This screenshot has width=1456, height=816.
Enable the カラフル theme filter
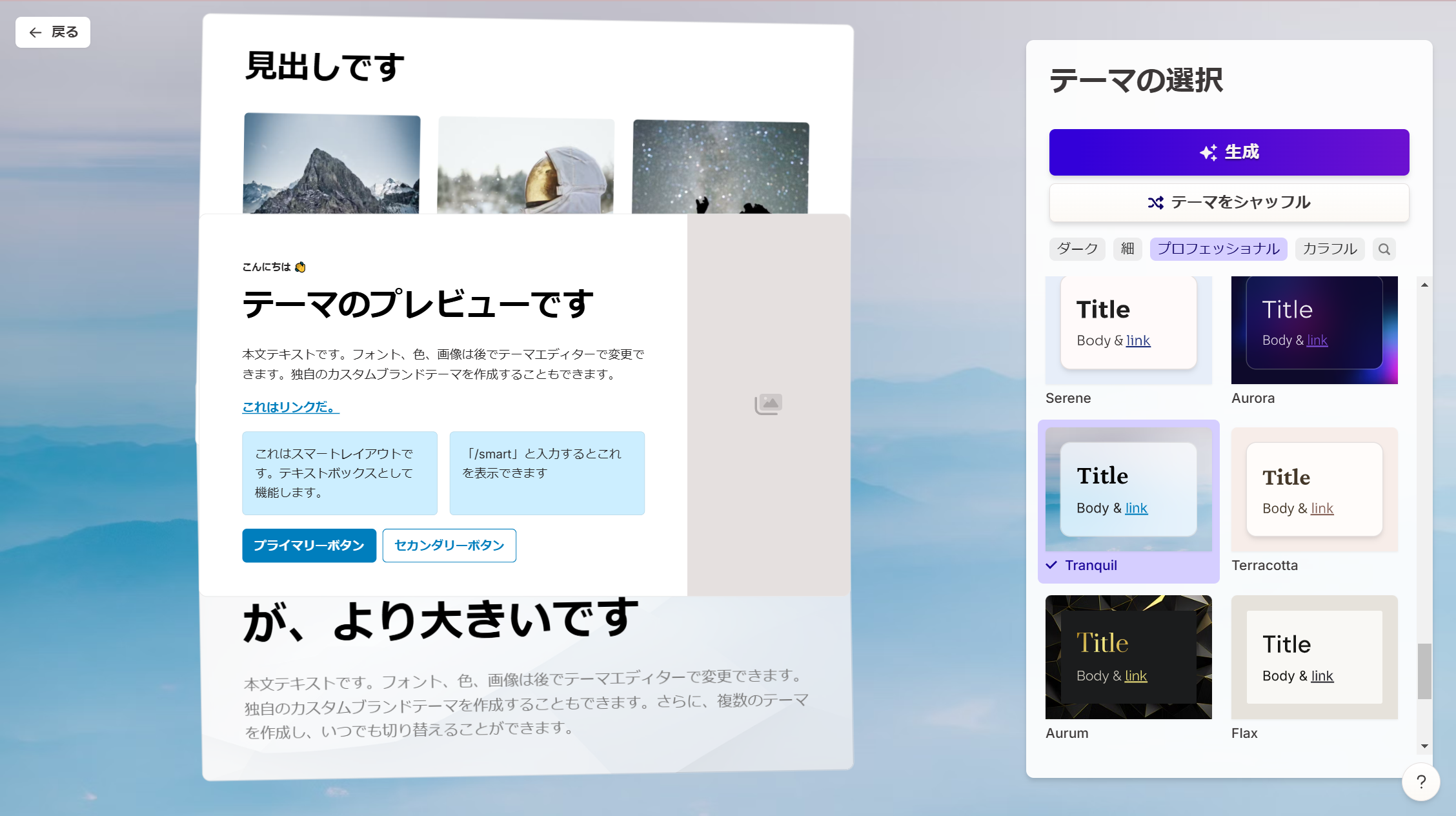[x=1330, y=249]
